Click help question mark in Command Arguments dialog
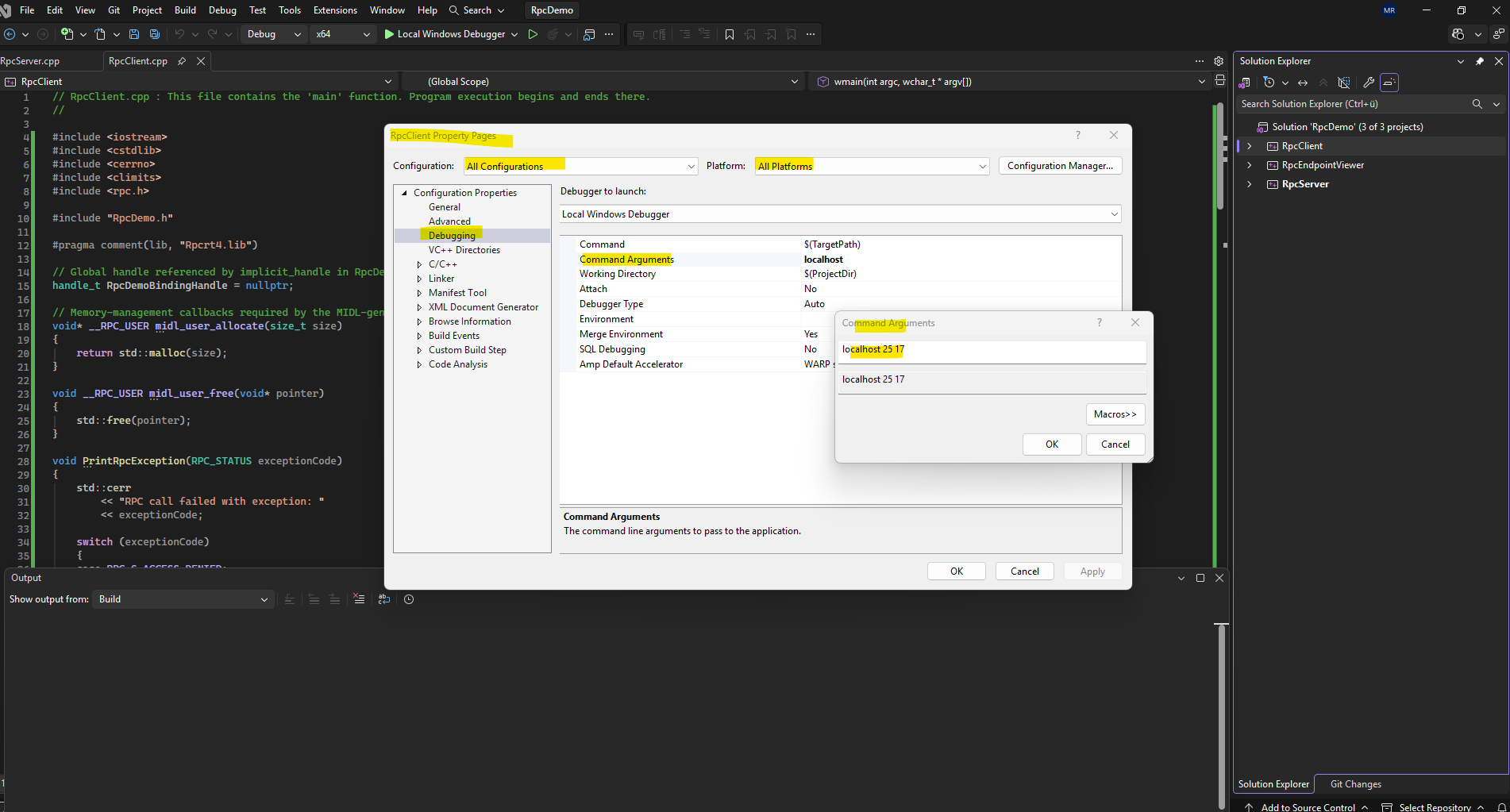Image resolution: width=1510 pixels, height=812 pixels. pos(1100,322)
